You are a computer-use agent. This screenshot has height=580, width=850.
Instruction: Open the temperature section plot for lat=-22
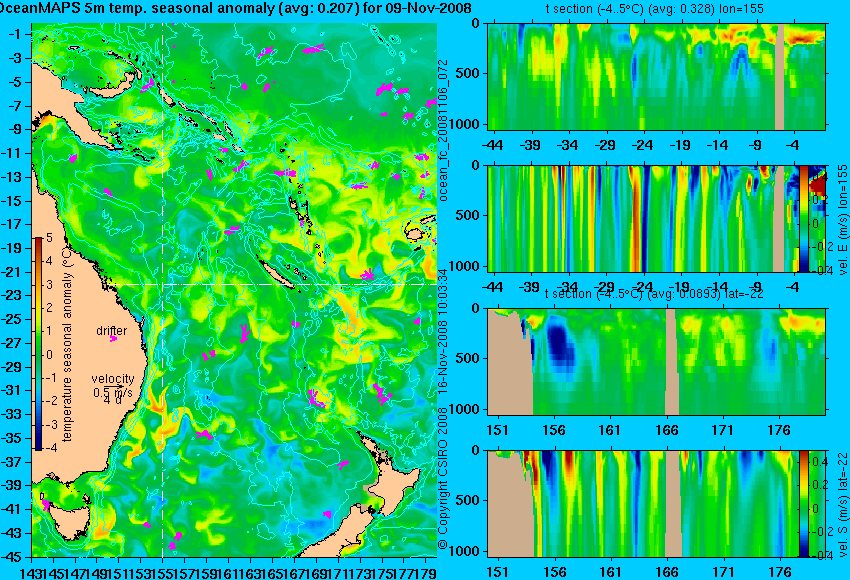click(x=656, y=361)
